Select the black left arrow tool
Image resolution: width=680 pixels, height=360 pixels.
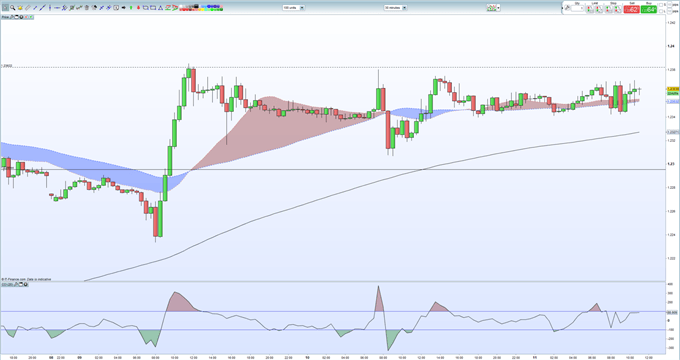124,7
